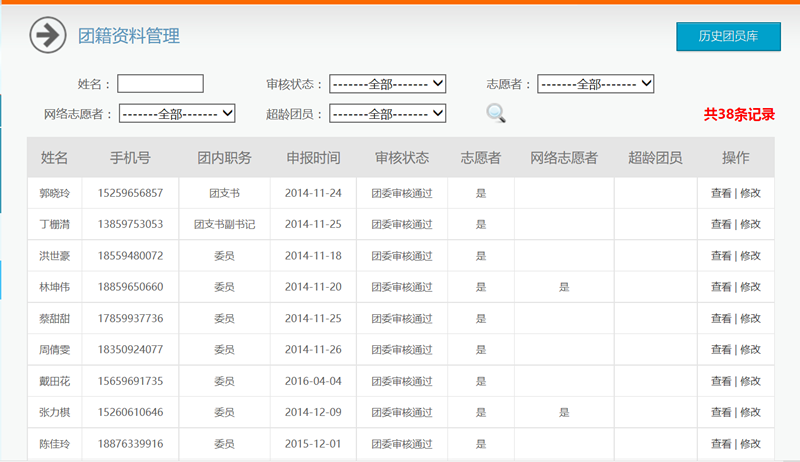Open the 历史团员库 page
Image resolution: width=800 pixels, height=462 pixels.
click(727, 36)
